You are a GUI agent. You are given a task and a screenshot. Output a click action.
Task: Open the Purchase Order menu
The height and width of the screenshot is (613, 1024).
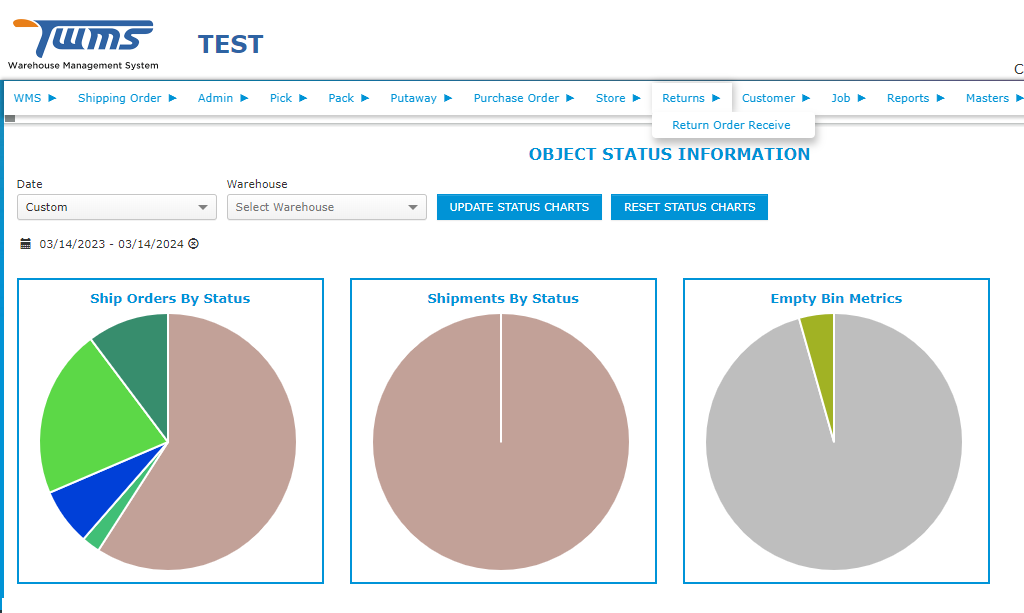click(516, 98)
